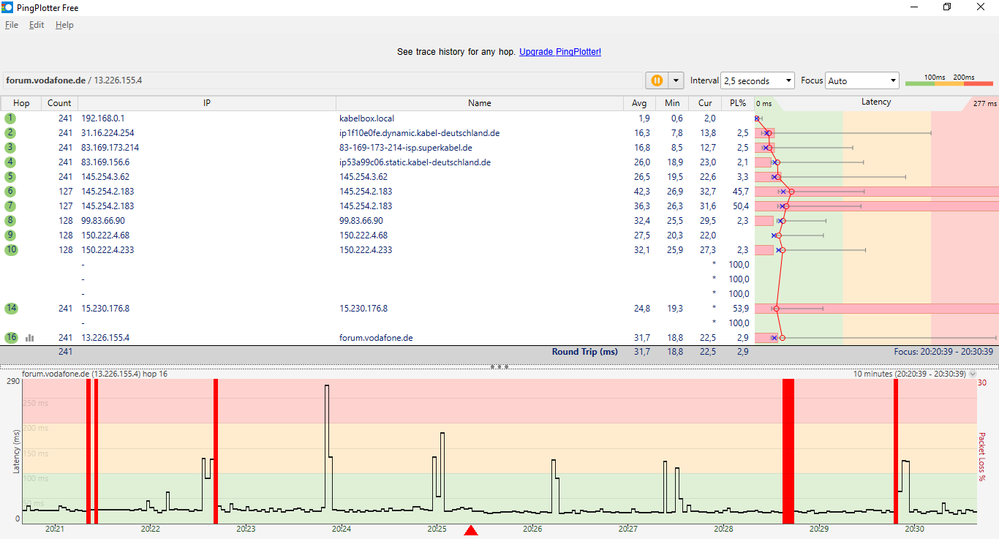The height and width of the screenshot is (539, 999).
Task: Click the hop 9 green circle icon
Action: pyautogui.click(x=10, y=236)
